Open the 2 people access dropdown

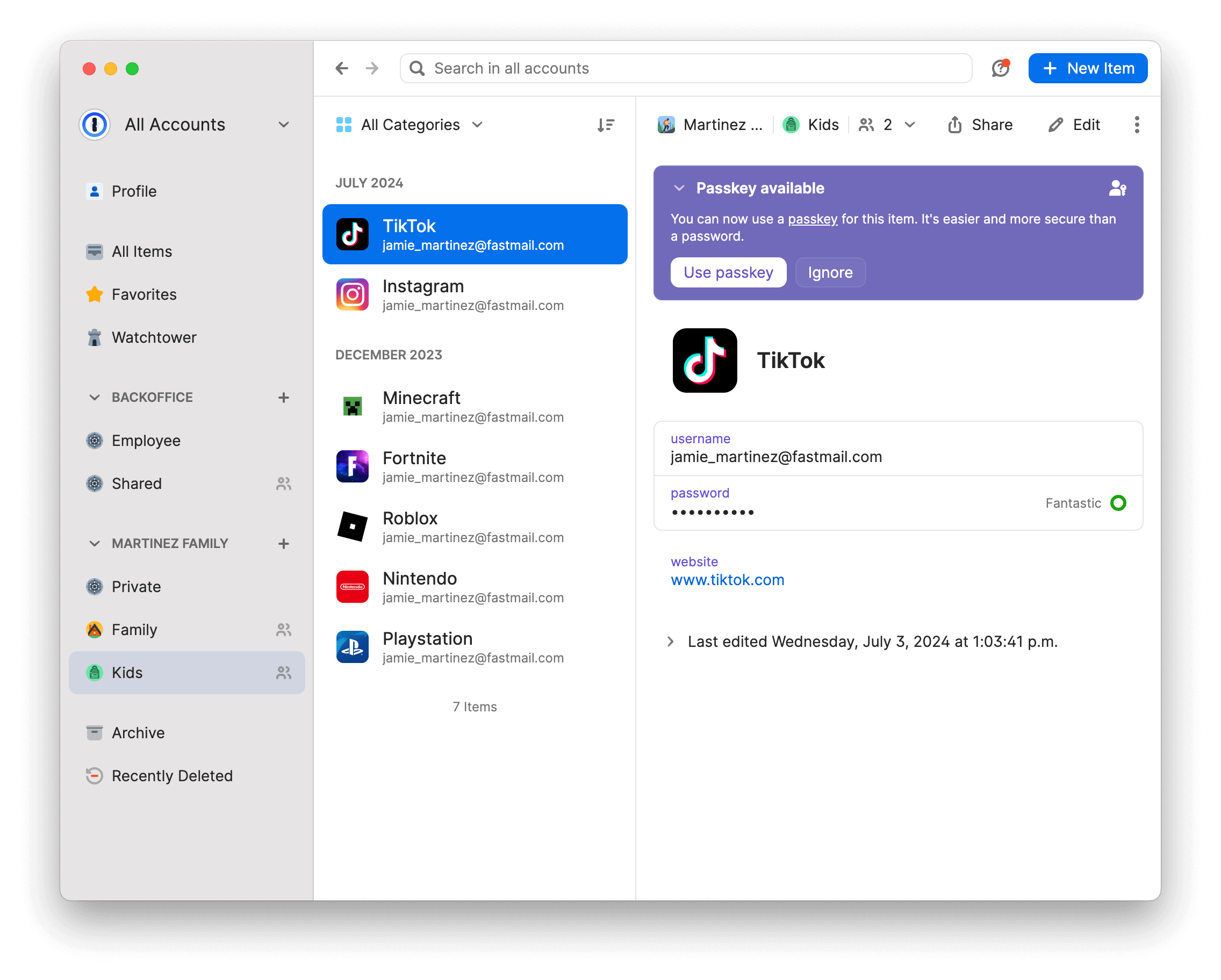pos(887,125)
